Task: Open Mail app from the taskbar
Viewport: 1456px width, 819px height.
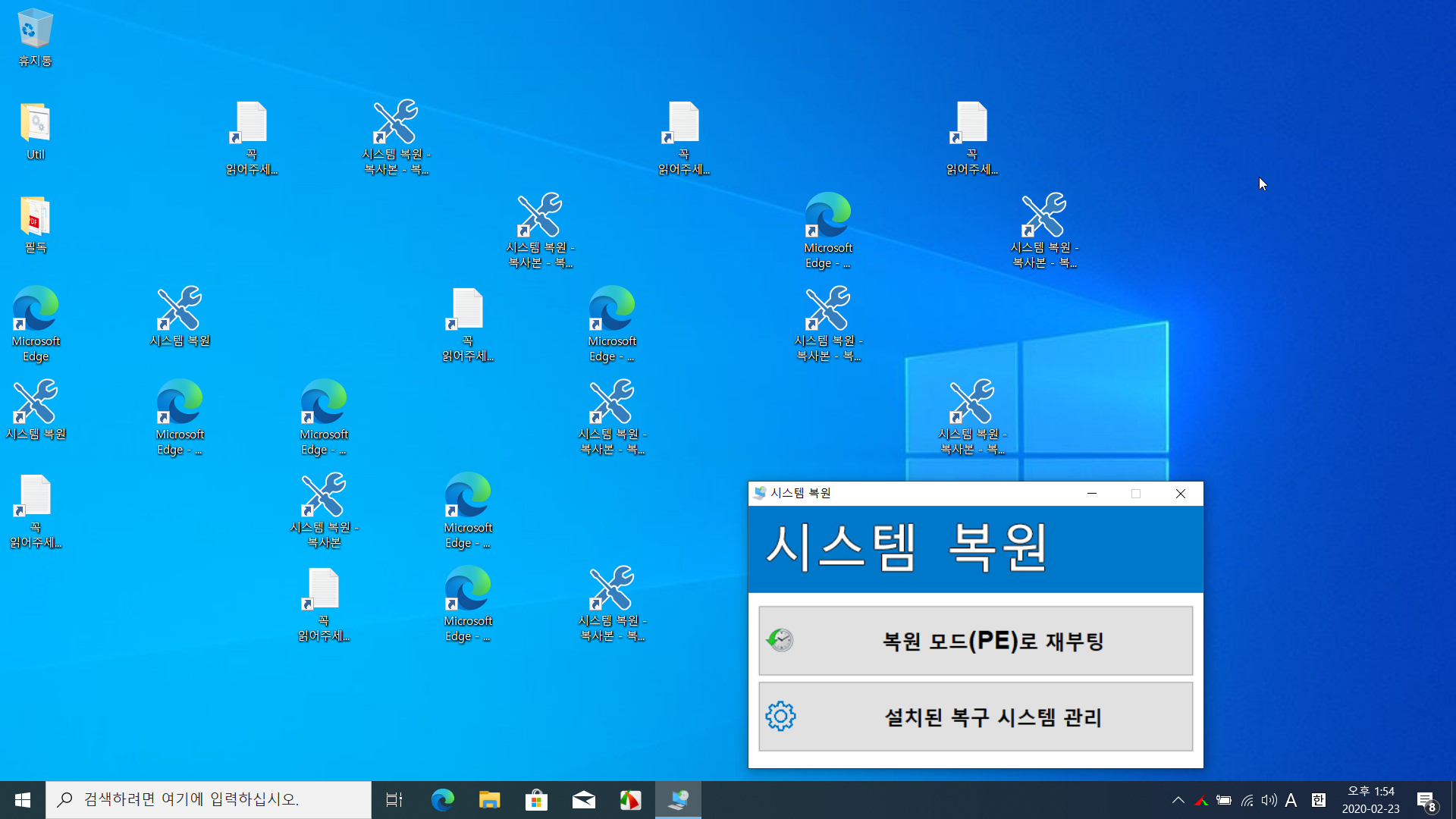Action: (x=583, y=800)
